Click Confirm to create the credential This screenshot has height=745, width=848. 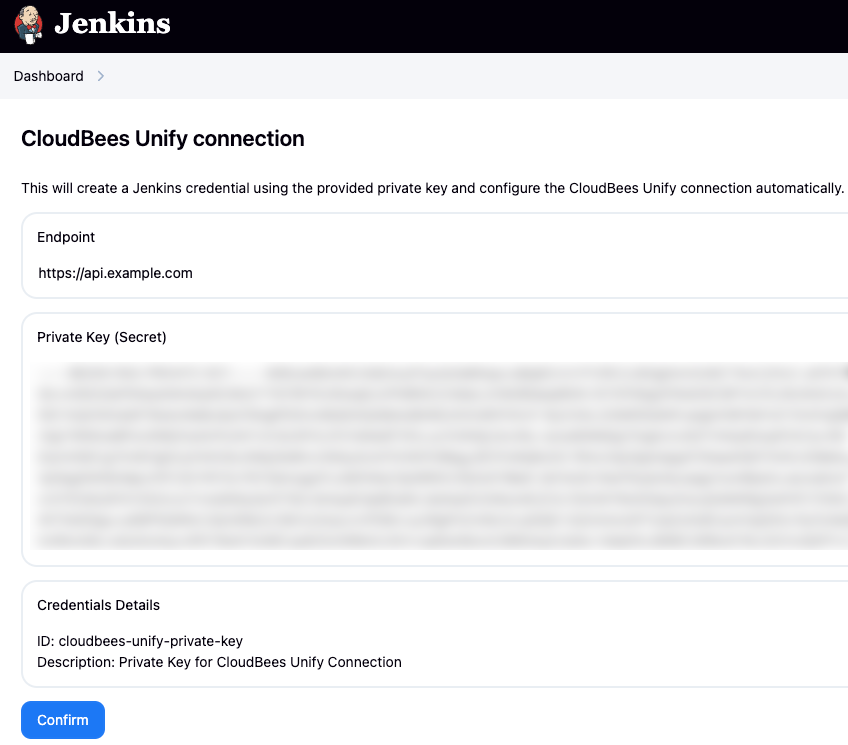tap(62, 719)
